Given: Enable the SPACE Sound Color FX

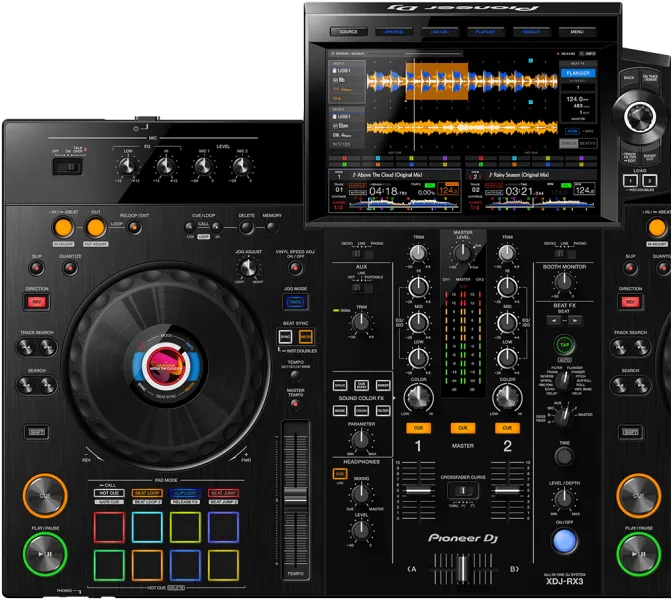Looking at the screenshot, I should tap(340, 386).
